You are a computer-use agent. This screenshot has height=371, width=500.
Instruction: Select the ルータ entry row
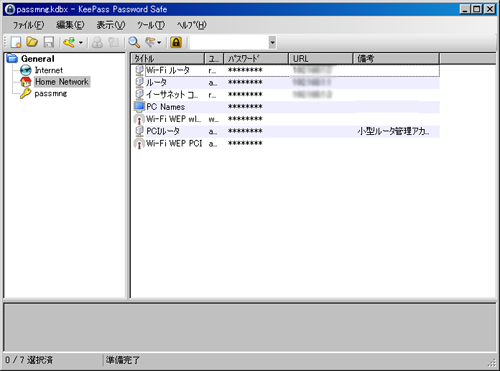pyautogui.click(x=286, y=83)
